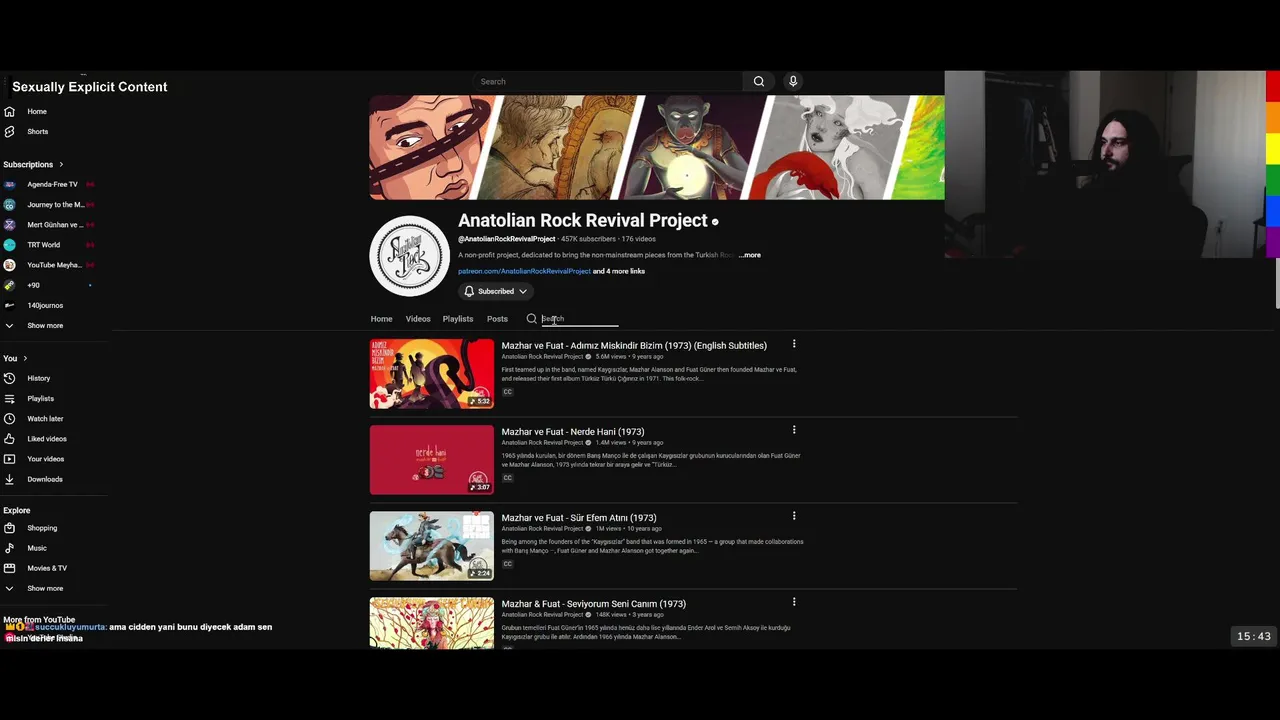Click the top YouTube search field

(x=608, y=82)
